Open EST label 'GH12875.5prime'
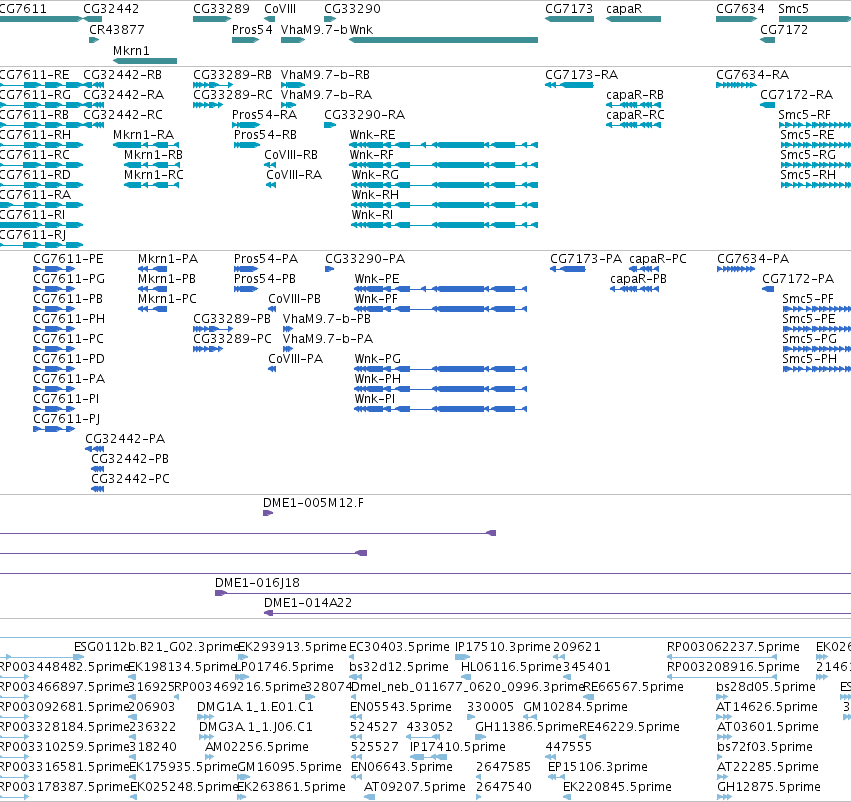Image resolution: width=851 pixels, height=802 pixels. (x=769, y=787)
